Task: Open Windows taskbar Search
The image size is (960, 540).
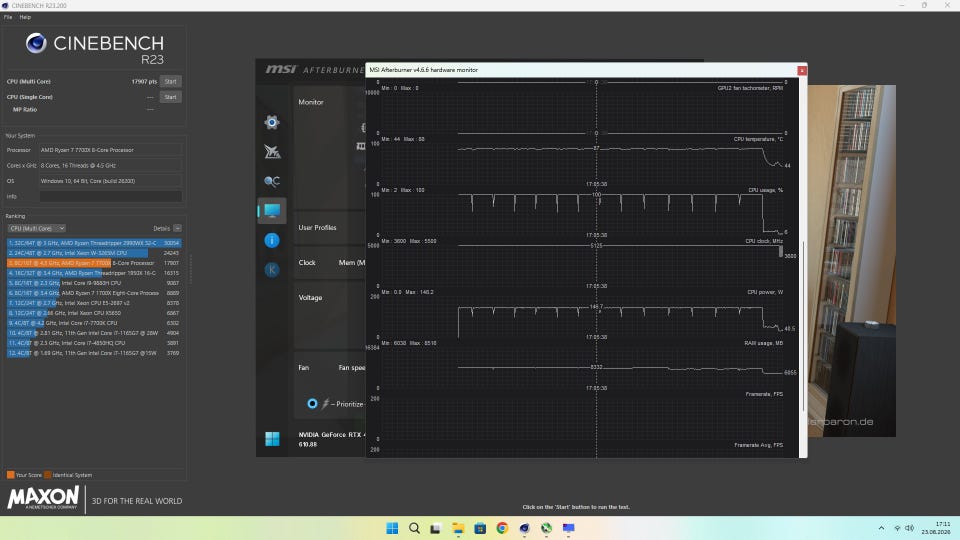Action: click(414, 528)
